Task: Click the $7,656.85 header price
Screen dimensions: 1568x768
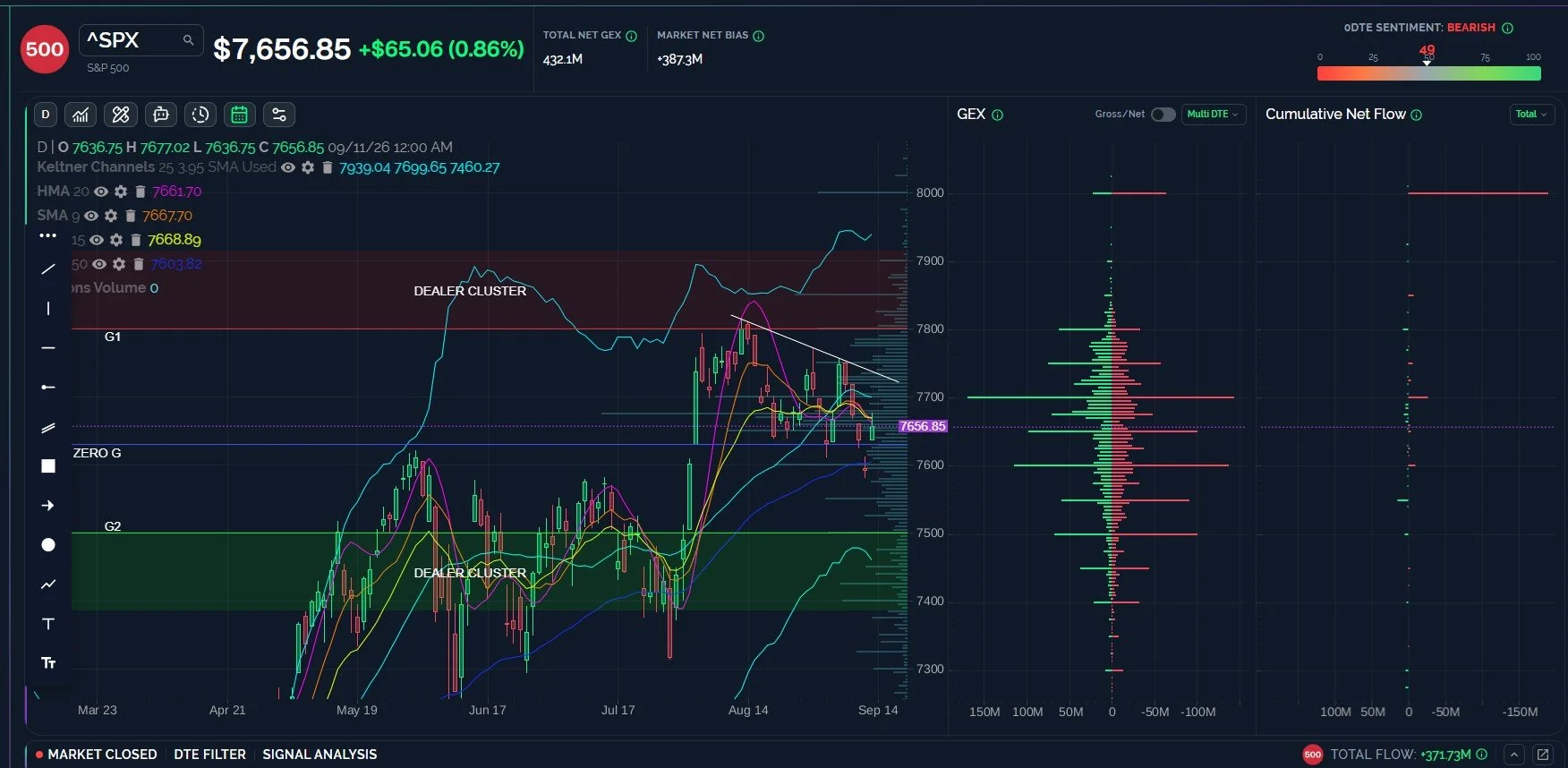Action: pos(282,49)
